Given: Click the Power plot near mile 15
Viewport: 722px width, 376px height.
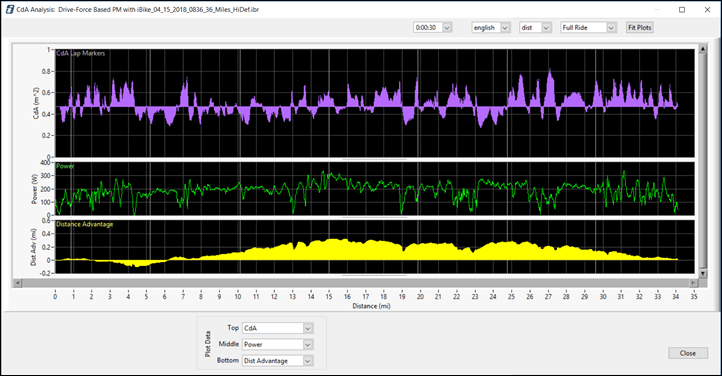Looking at the screenshot, I should click(329, 174).
